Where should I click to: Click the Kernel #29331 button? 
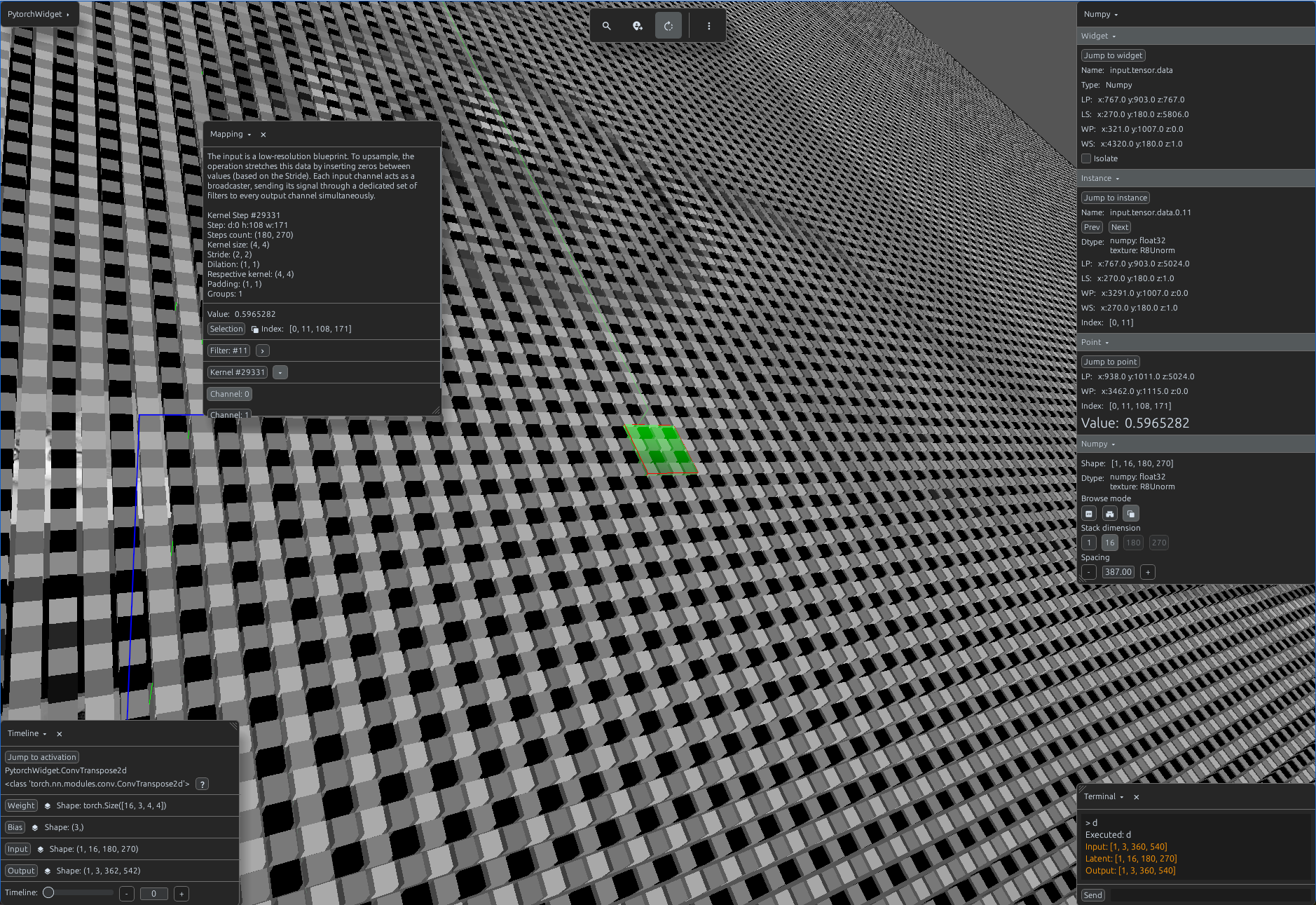[x=238, y=373]
